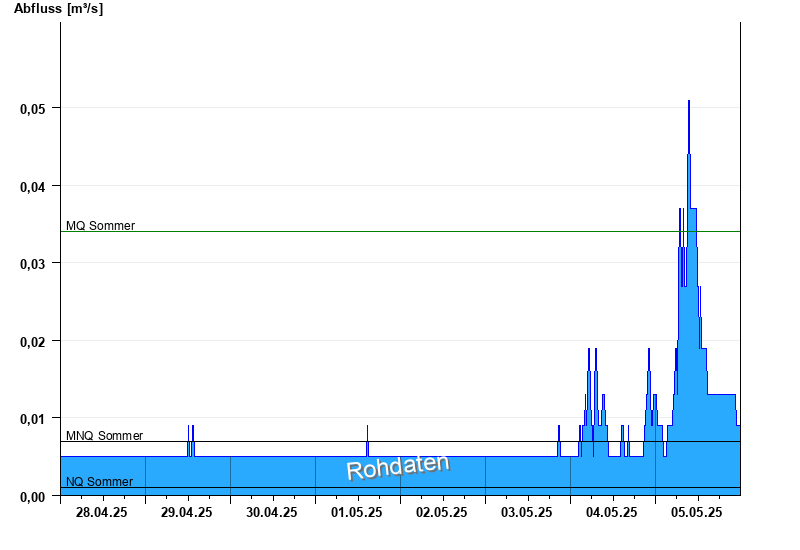
Task: Select the 01.05.25 date label
Action: [x=357, y=513]
